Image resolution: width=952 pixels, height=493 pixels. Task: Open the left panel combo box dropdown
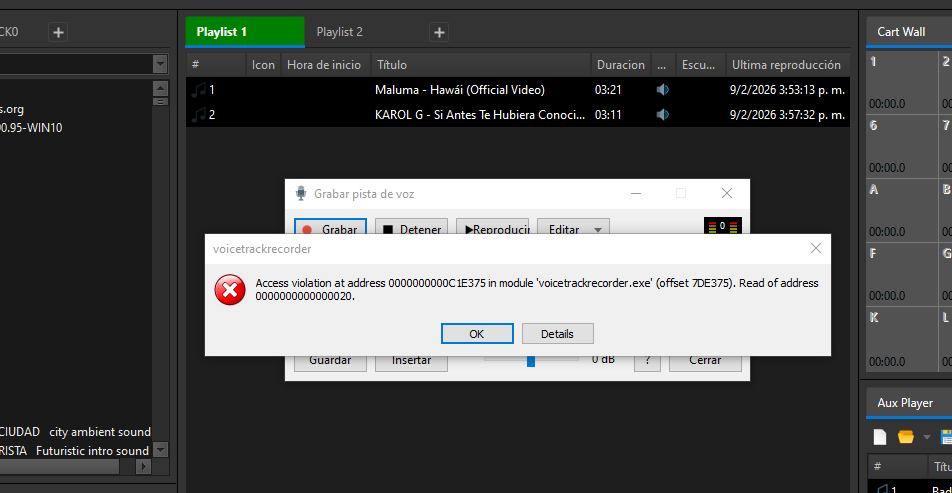[160, 64]
